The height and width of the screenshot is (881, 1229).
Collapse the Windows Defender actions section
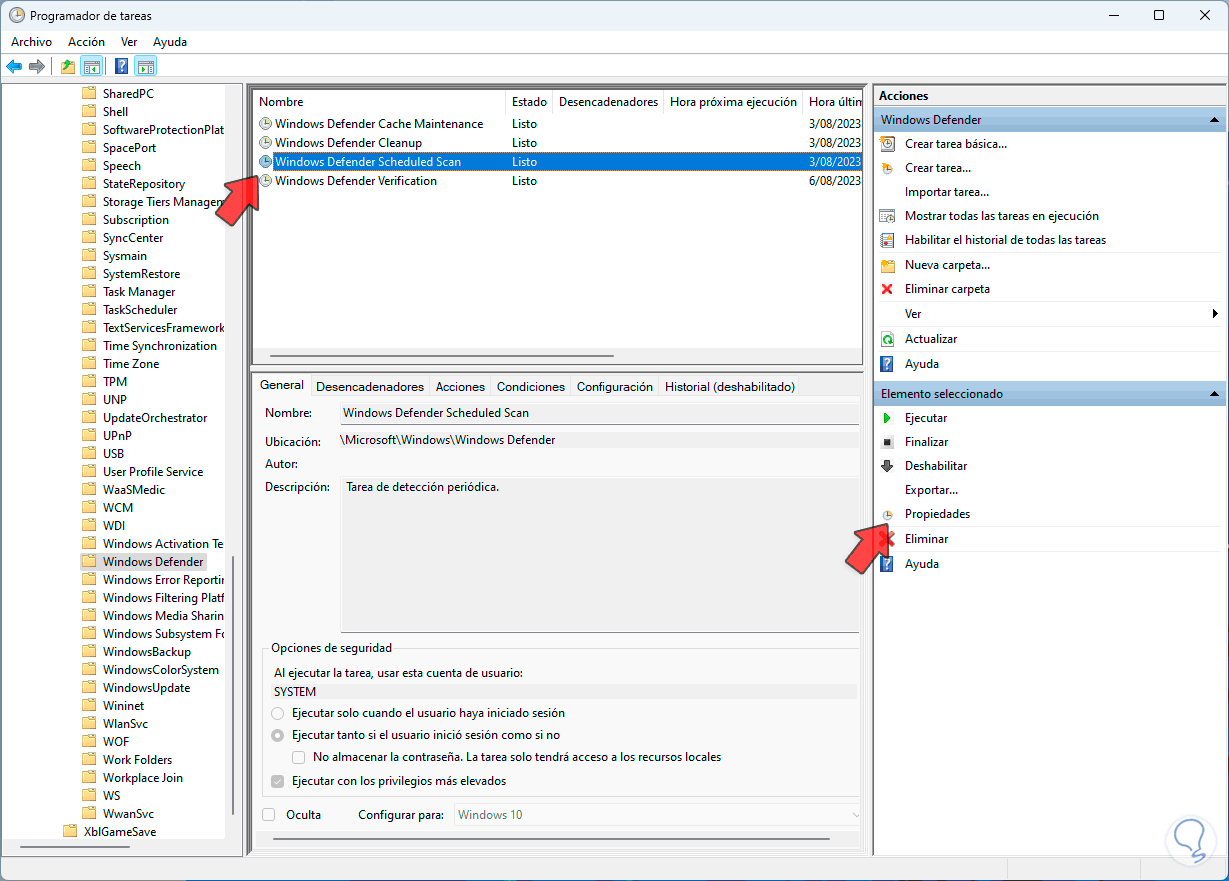[1215, 120]
